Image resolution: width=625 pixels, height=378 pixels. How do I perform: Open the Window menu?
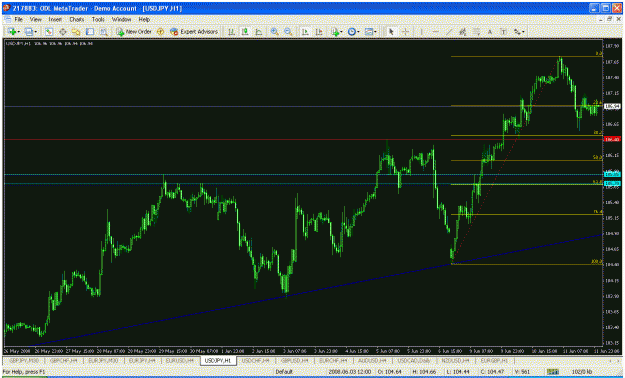[121, 19]
